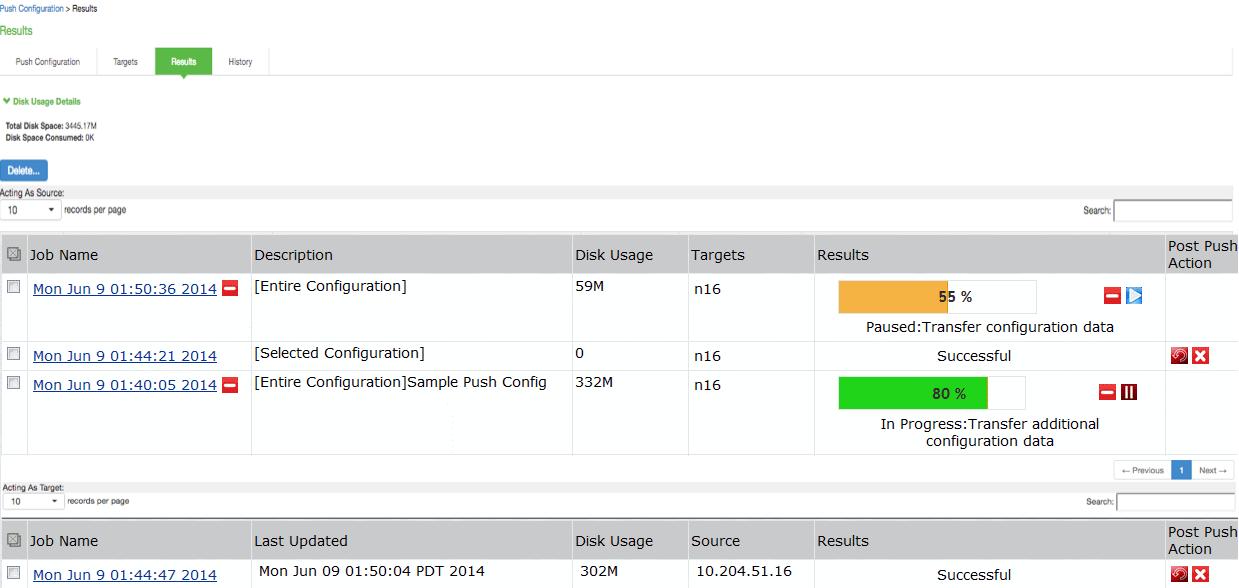Viewport: 1239px width, 588px height.
Task: Cancel the 80% in-progress transfer
Action: (x=1107, y=392)
